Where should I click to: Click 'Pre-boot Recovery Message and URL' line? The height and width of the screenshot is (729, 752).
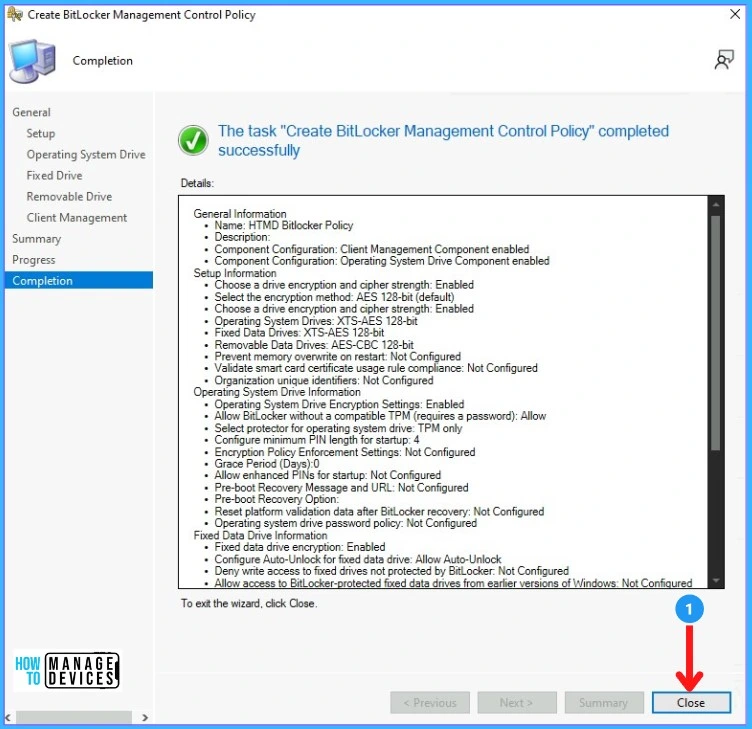[341, 487]
